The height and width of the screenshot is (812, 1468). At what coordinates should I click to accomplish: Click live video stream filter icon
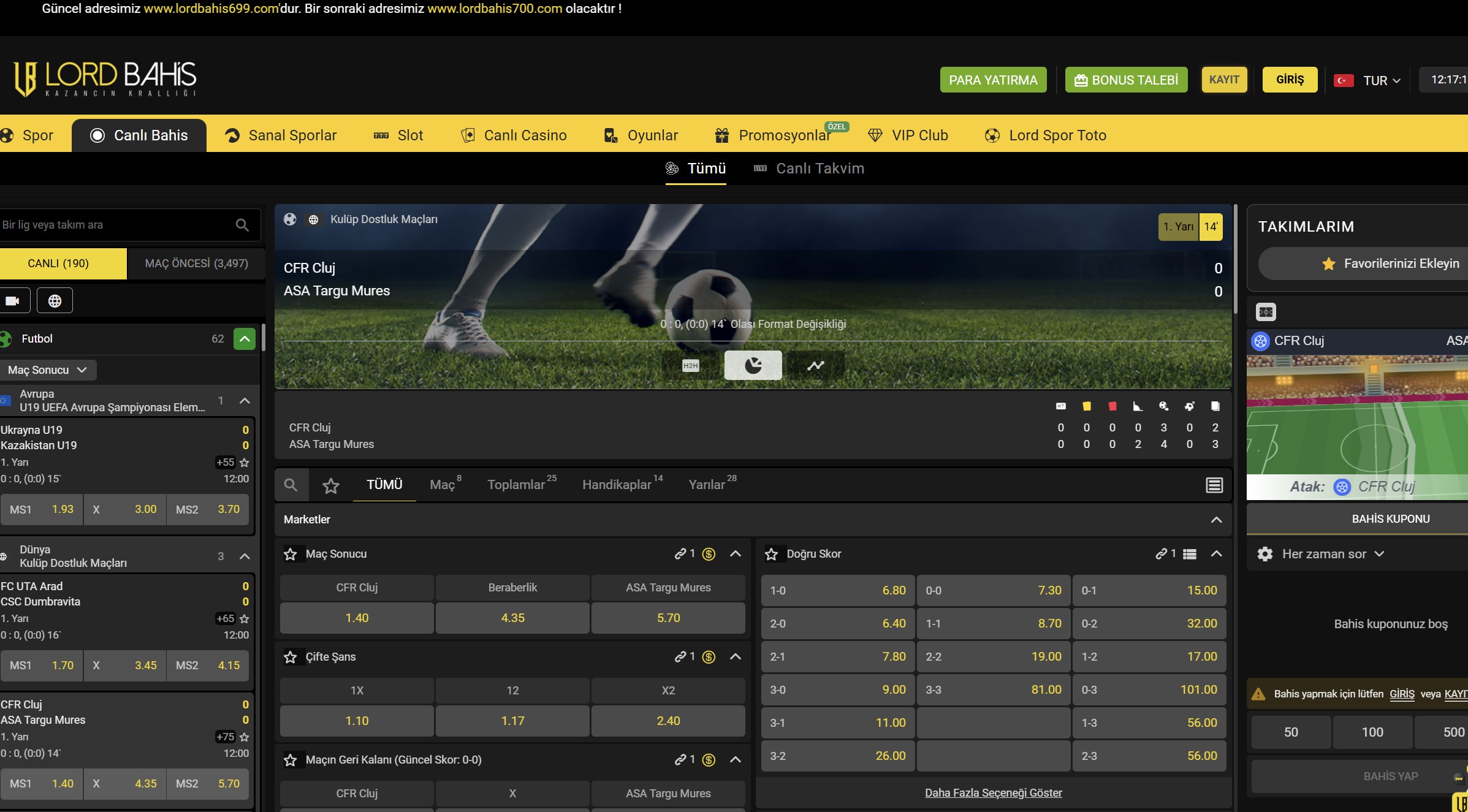(13, 301)
